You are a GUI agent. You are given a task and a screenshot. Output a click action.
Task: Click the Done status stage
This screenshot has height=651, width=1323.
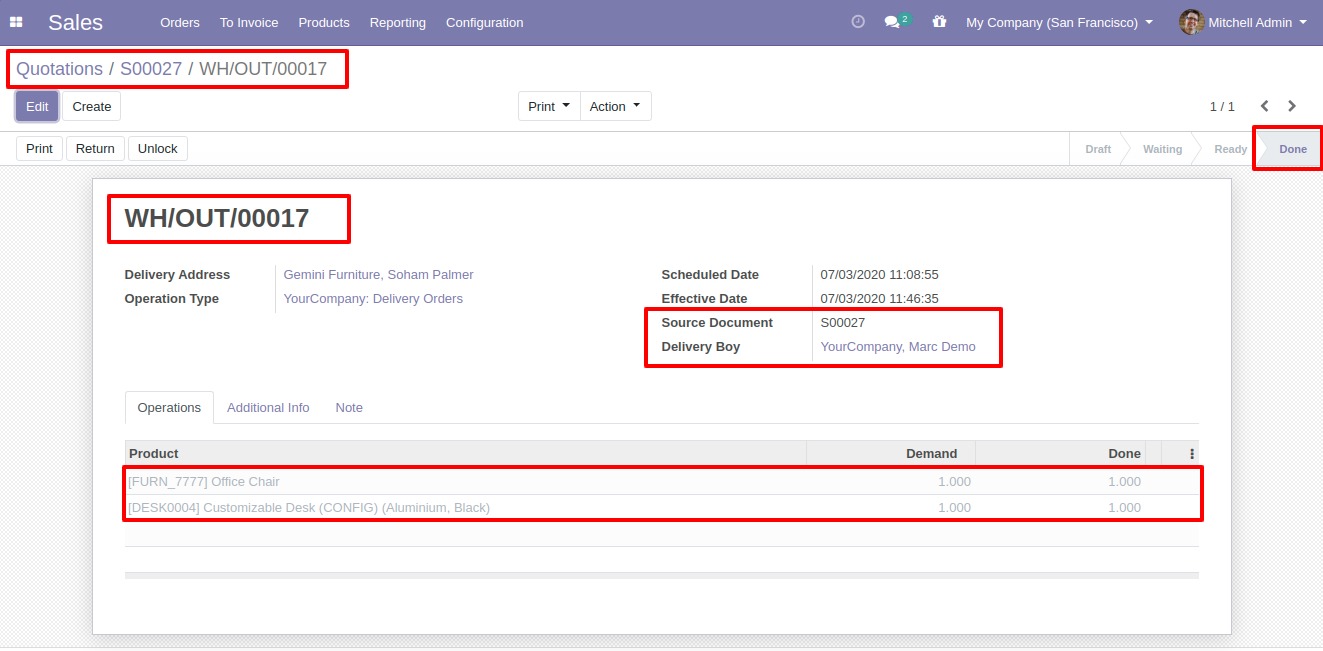tap(1292, 149)
